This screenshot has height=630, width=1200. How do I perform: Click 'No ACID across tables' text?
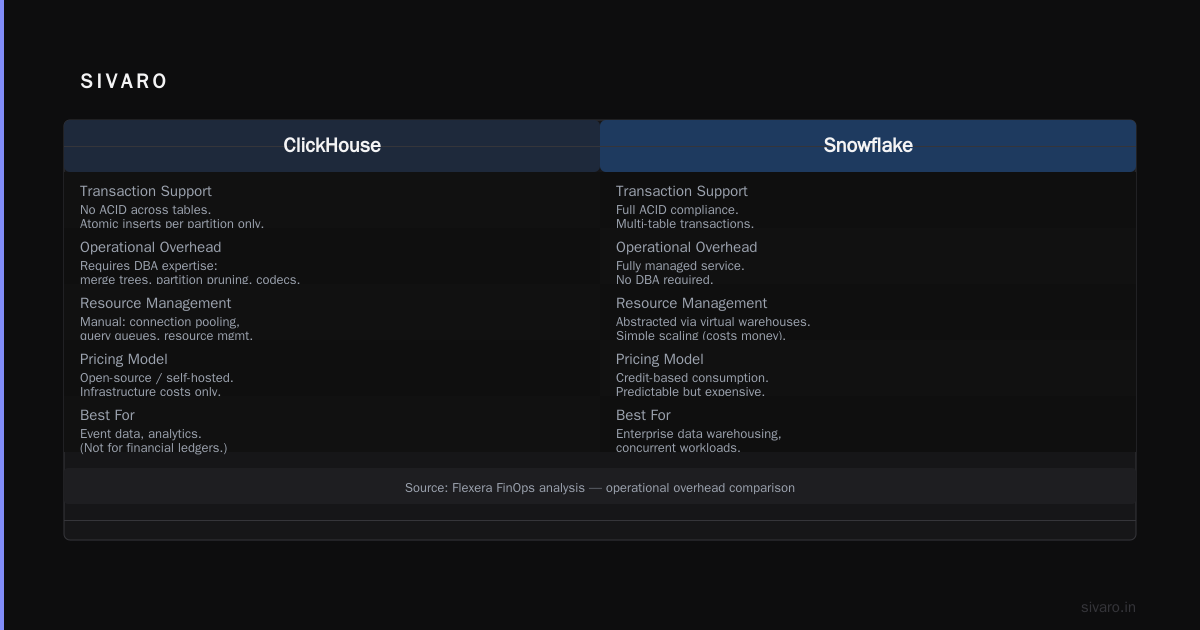click(x=145, y=210)
